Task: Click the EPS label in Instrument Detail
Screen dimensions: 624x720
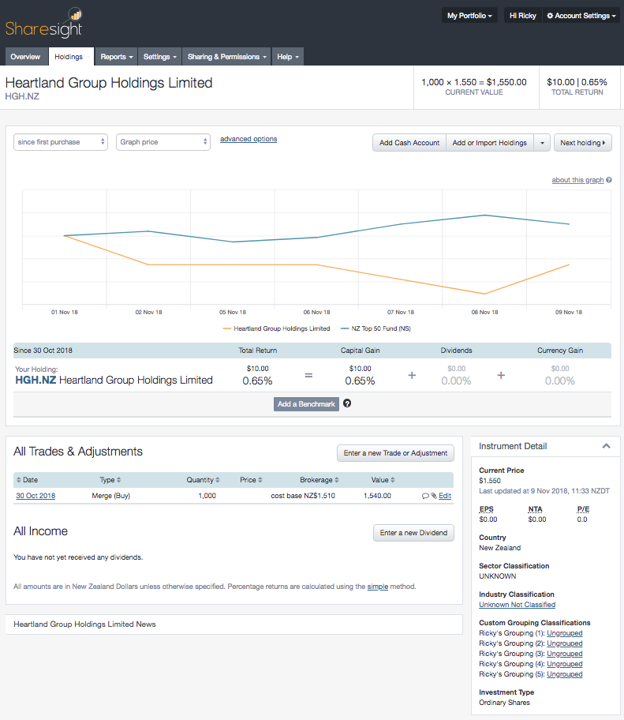Action: 486,509
